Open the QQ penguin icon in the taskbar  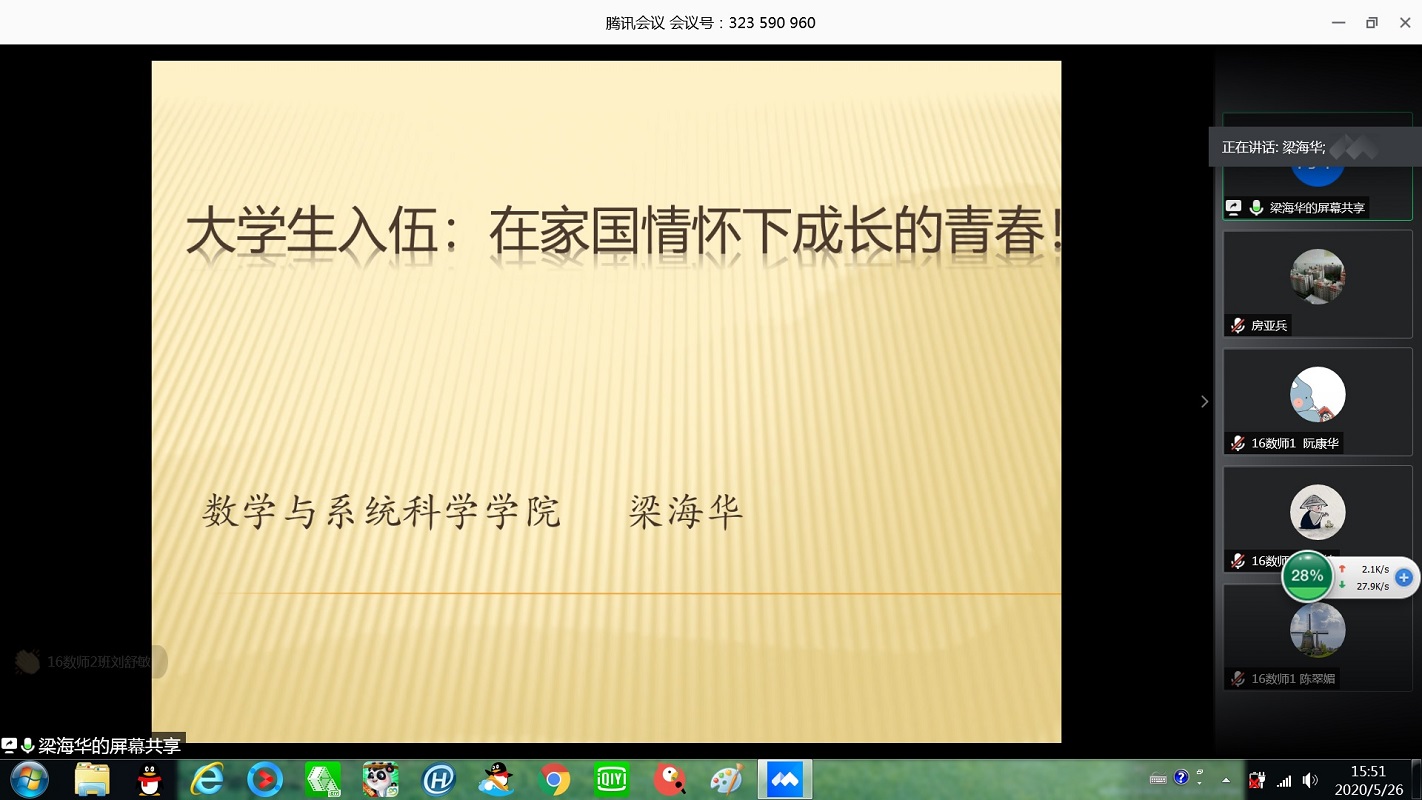pos(150,780)
